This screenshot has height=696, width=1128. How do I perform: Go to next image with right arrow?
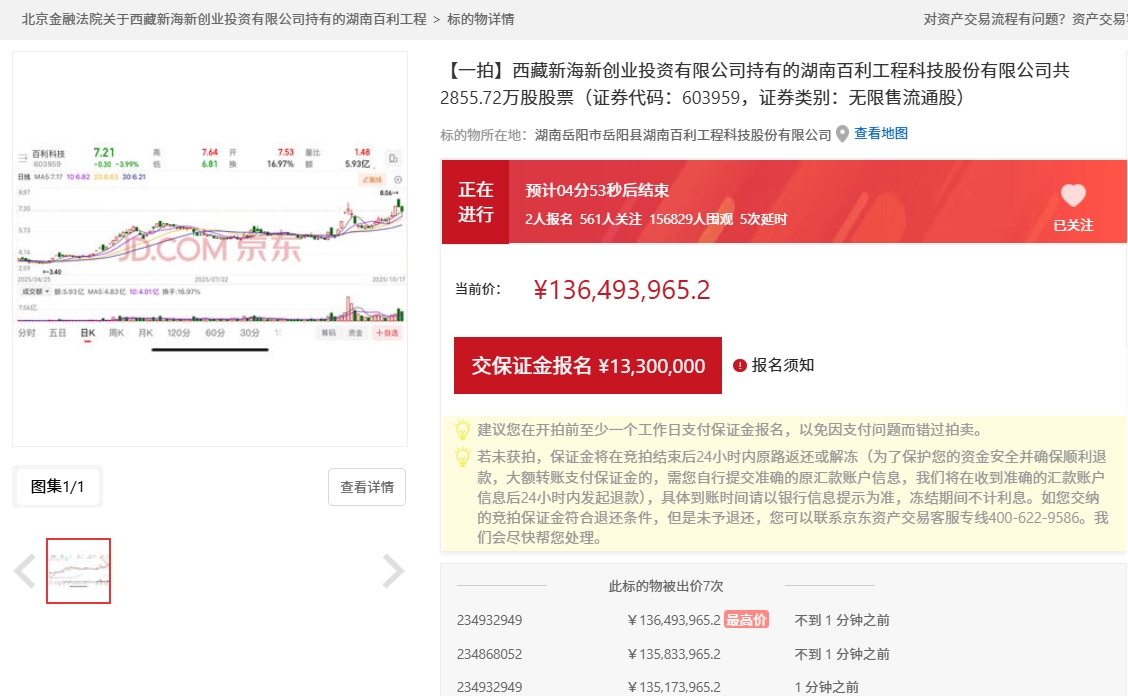393,571
